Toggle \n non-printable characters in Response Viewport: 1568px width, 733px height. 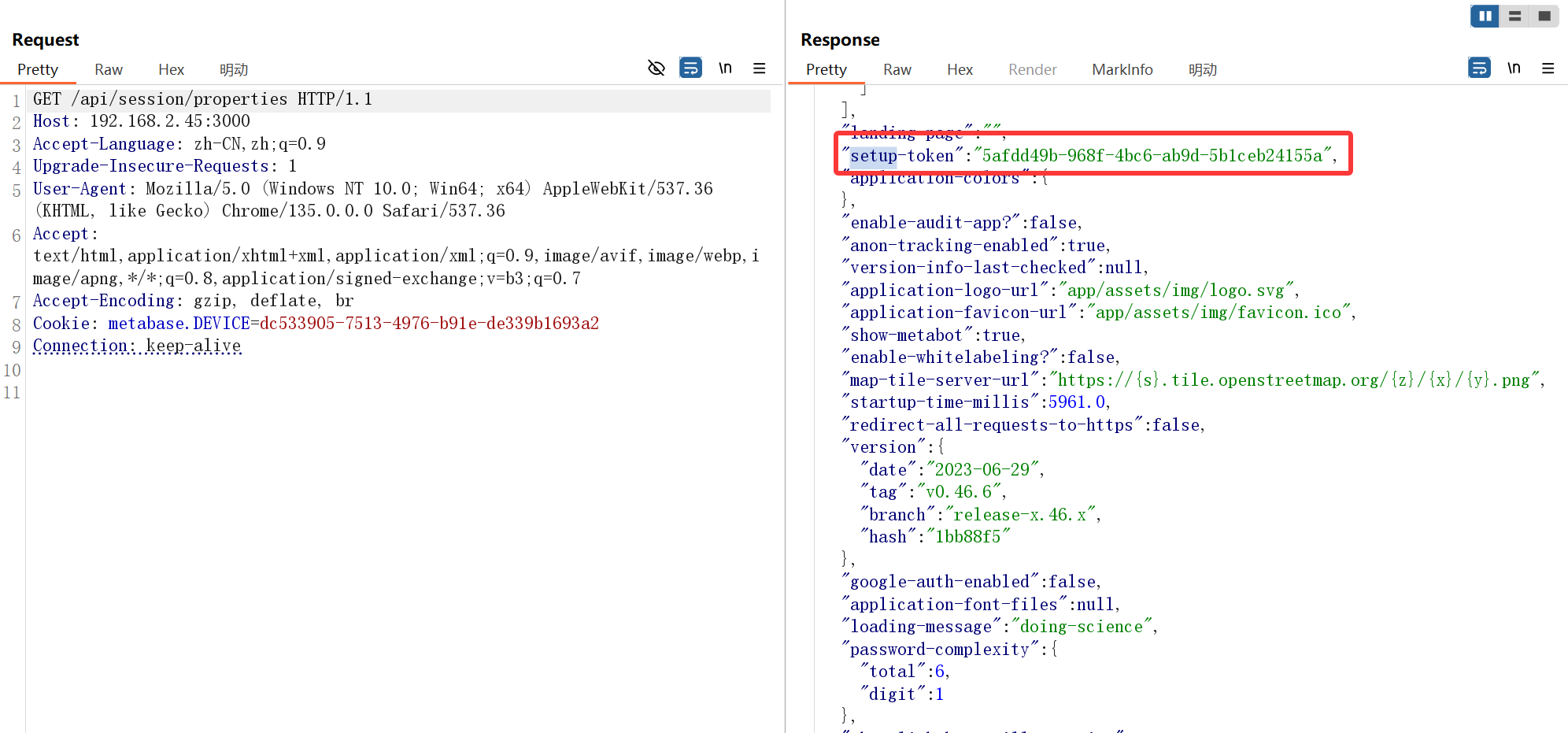click(1514, 68)
